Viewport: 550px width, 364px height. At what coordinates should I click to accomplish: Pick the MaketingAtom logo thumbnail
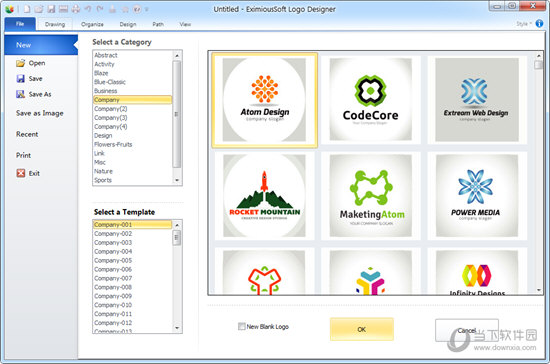[370, 196]
